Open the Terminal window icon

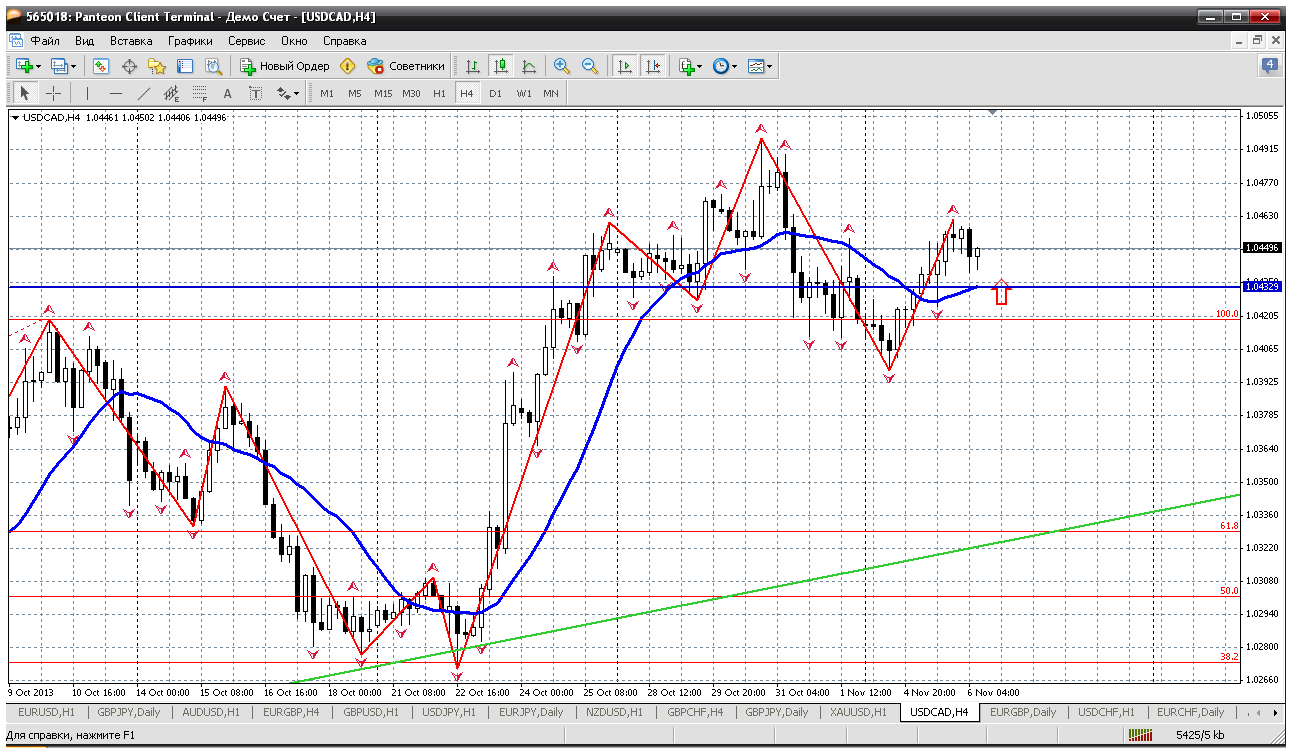point(185,66)
